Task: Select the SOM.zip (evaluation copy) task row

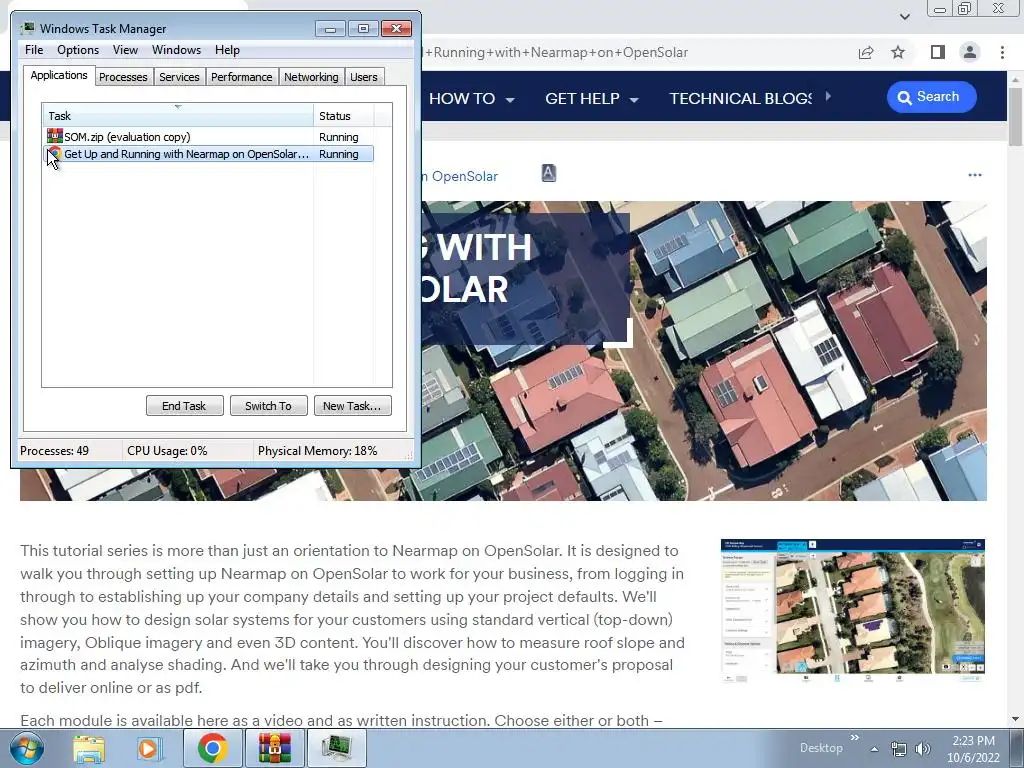Action: 208,137
